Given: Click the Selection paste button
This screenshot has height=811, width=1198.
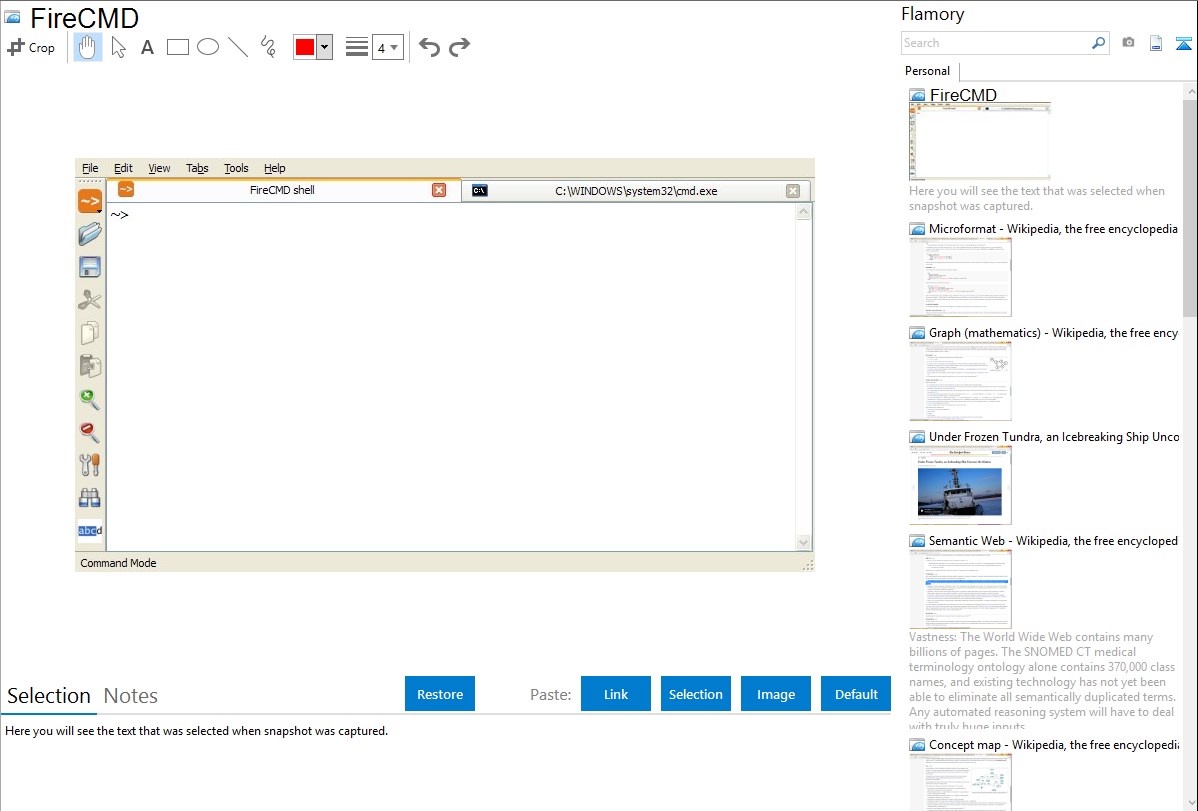Looking at the screenshot, I should click(x=696, y=694).
